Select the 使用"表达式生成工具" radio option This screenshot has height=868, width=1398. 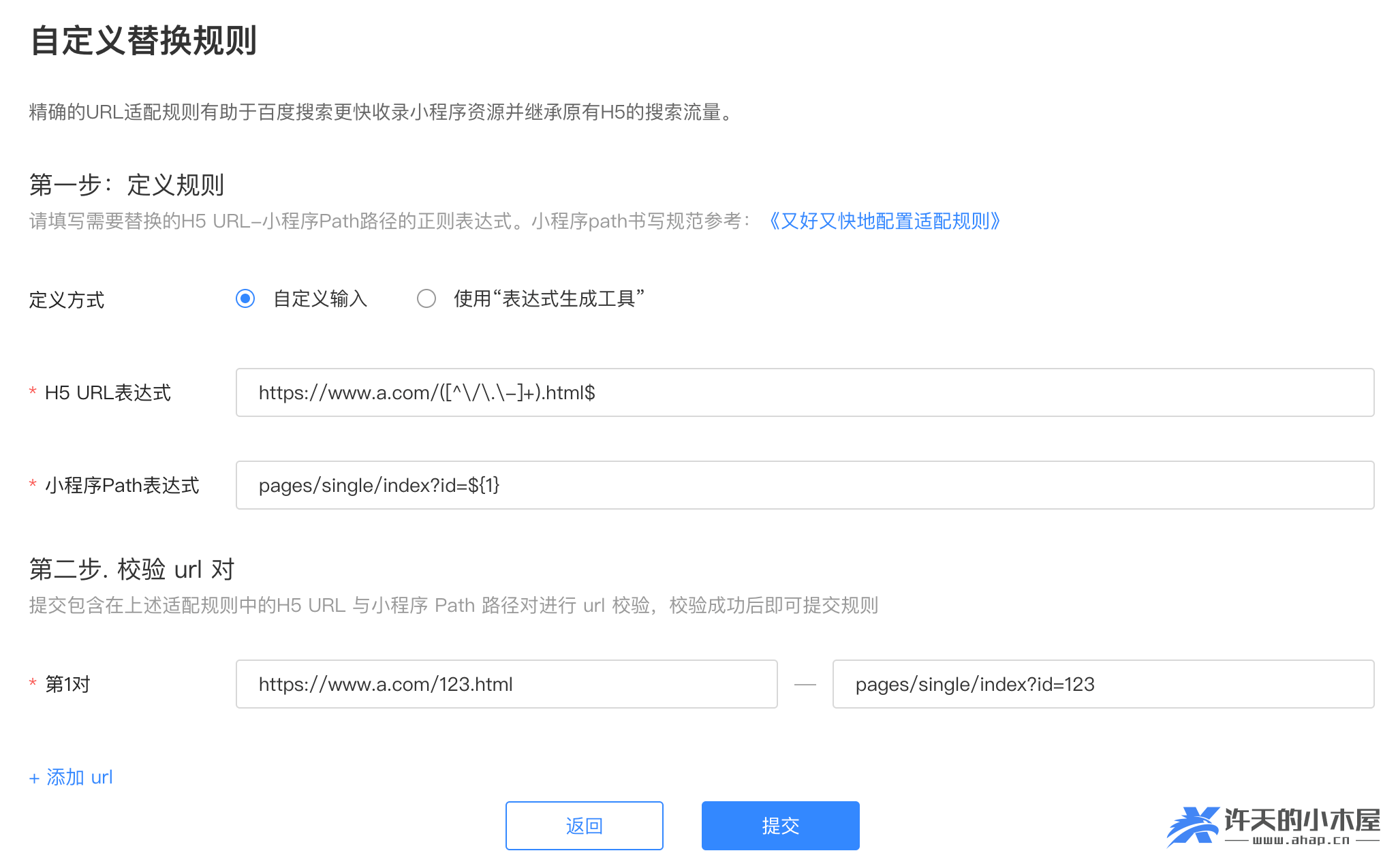pyautogui.click(x=426, y=298)
